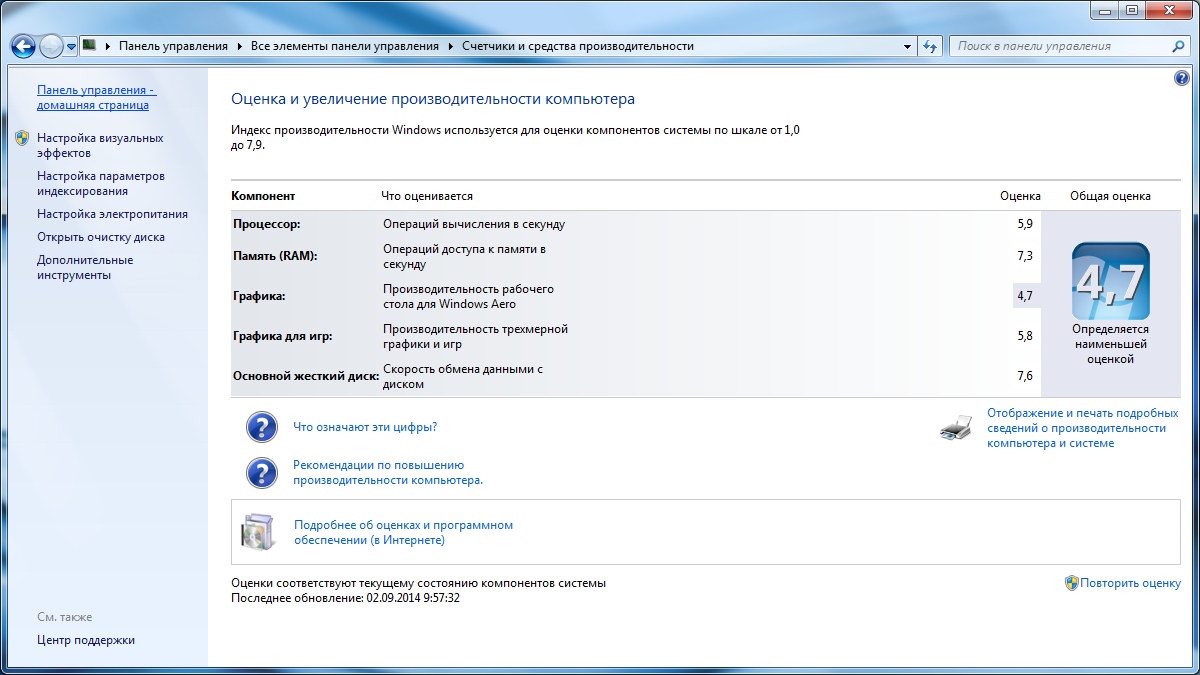Screen dimensions: 1200x675
Task: Click the 'Графика:' row label
Action: (259, 296)
